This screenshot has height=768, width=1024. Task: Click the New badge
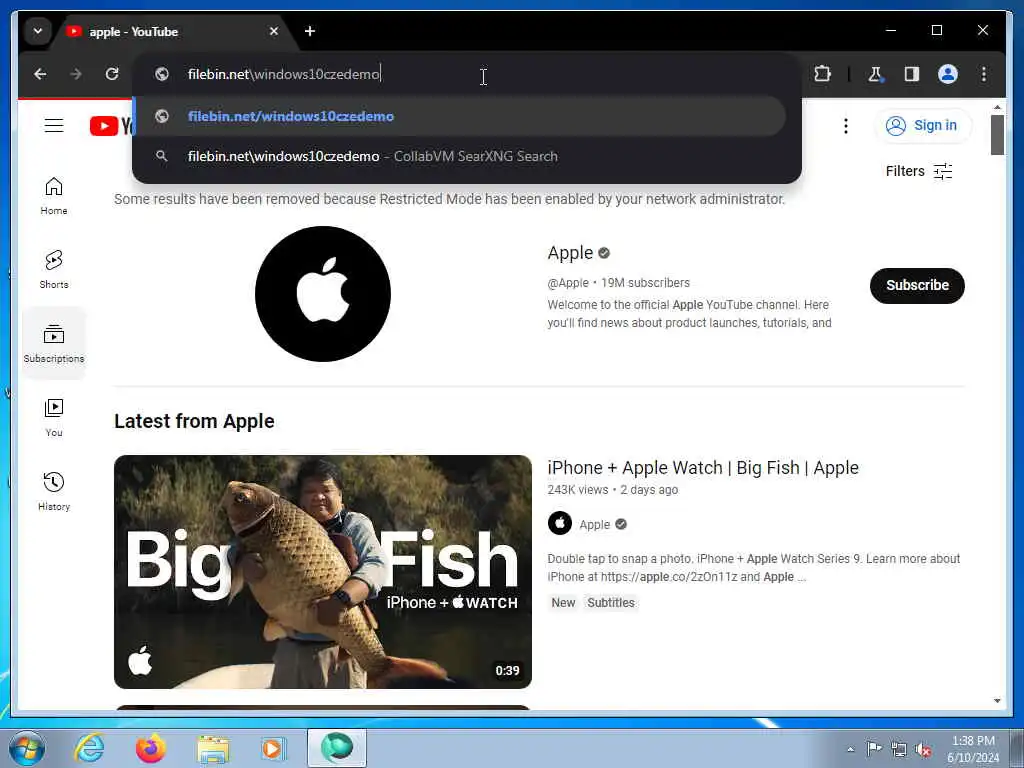pos(563,603)
